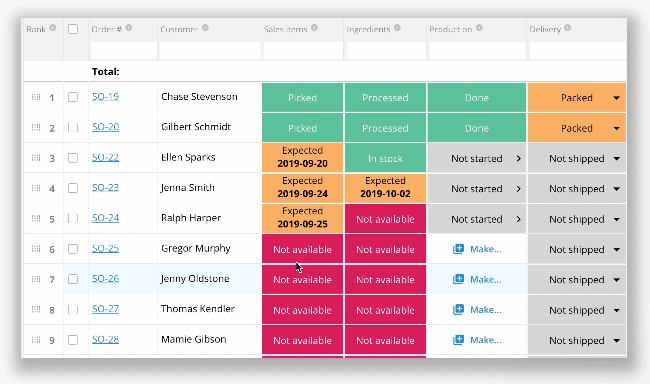Click Make... link for Jenny Oldstone

[486, 279]
